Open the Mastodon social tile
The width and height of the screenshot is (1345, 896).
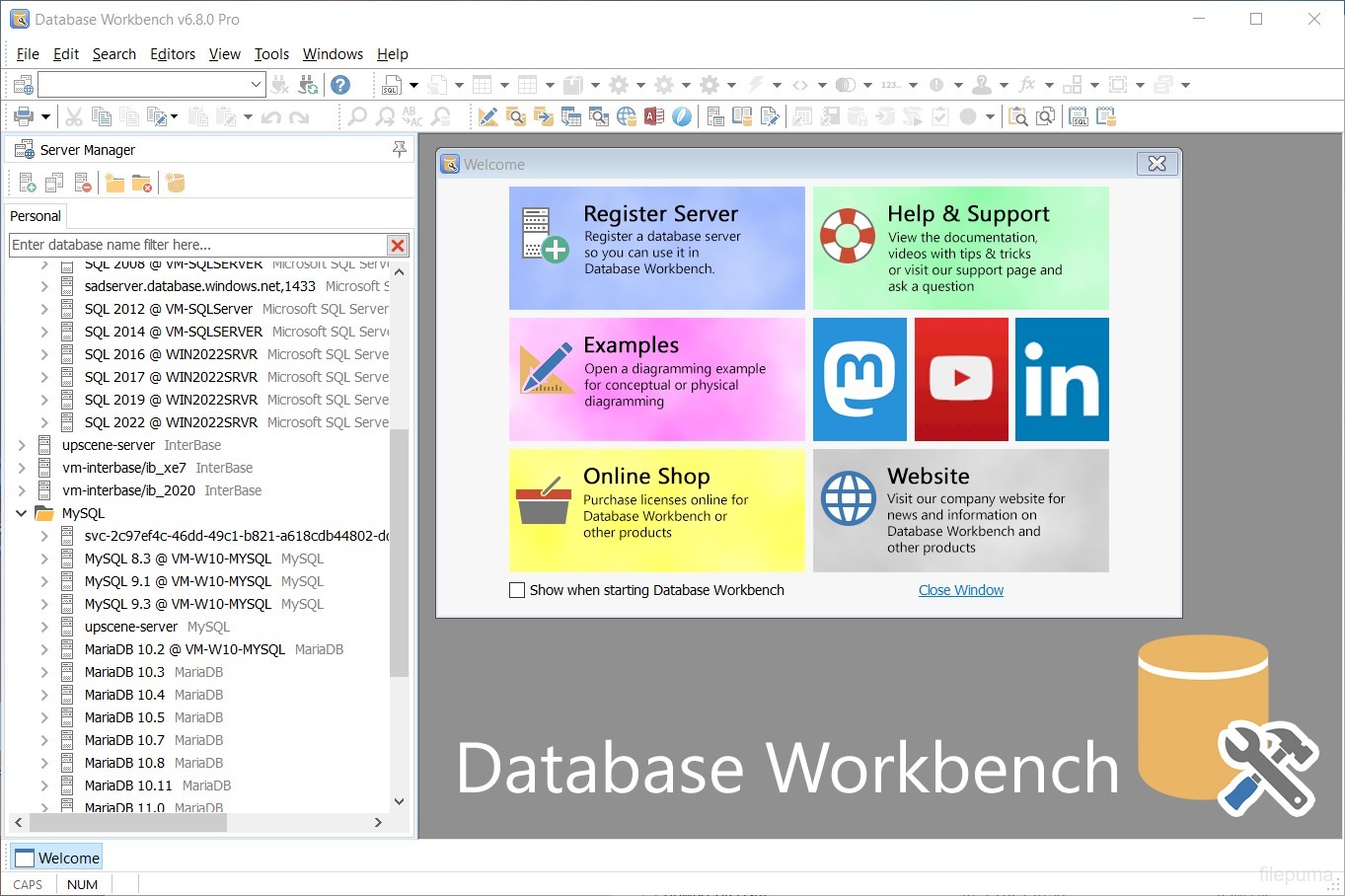[x=859, y=379]
